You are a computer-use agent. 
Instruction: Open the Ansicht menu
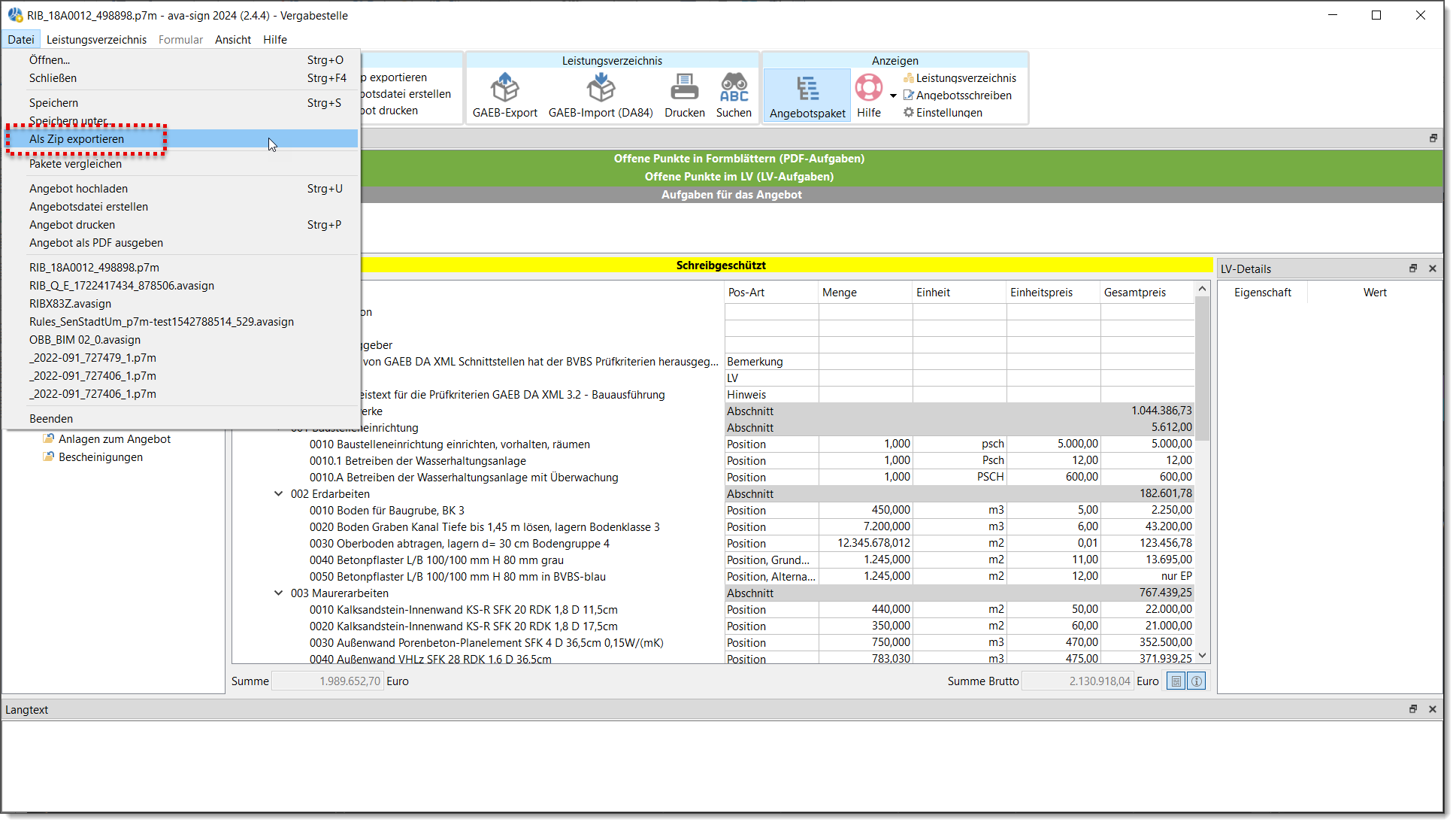pos(233,40)
